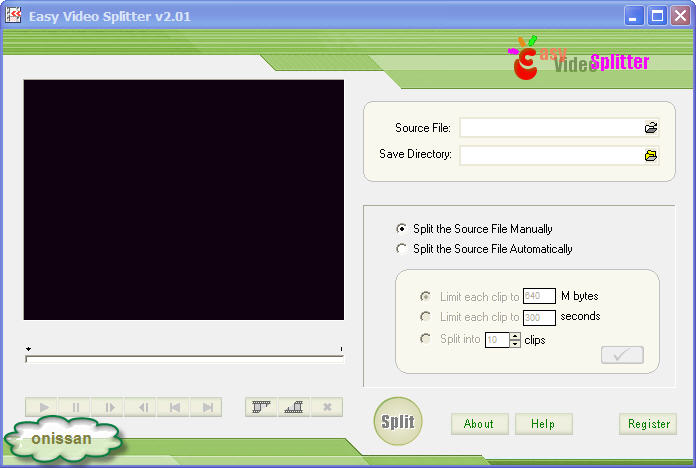Select Split the Source File Manually
Viewport: 696px width, 468px height.
tap(402, 229)
